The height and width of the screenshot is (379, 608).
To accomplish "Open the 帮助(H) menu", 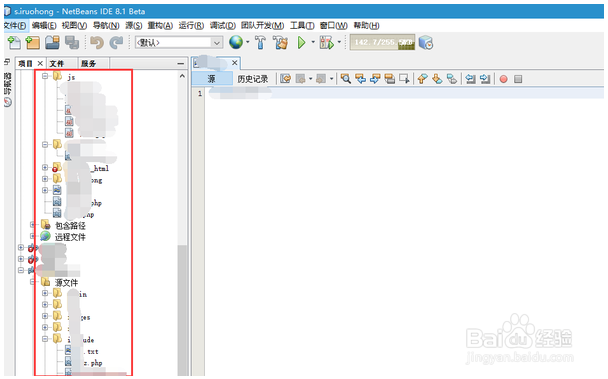I will (366, 26).
